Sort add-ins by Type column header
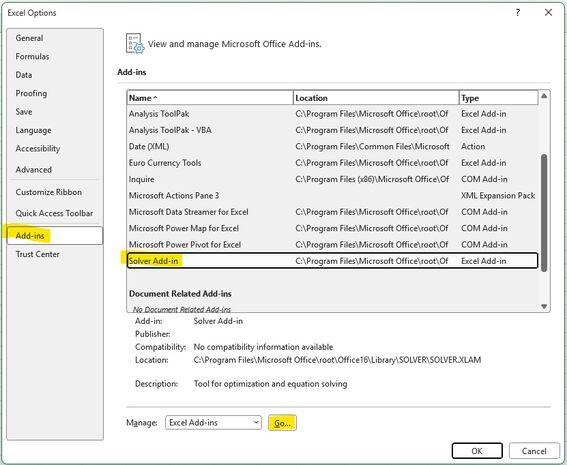 499,98
